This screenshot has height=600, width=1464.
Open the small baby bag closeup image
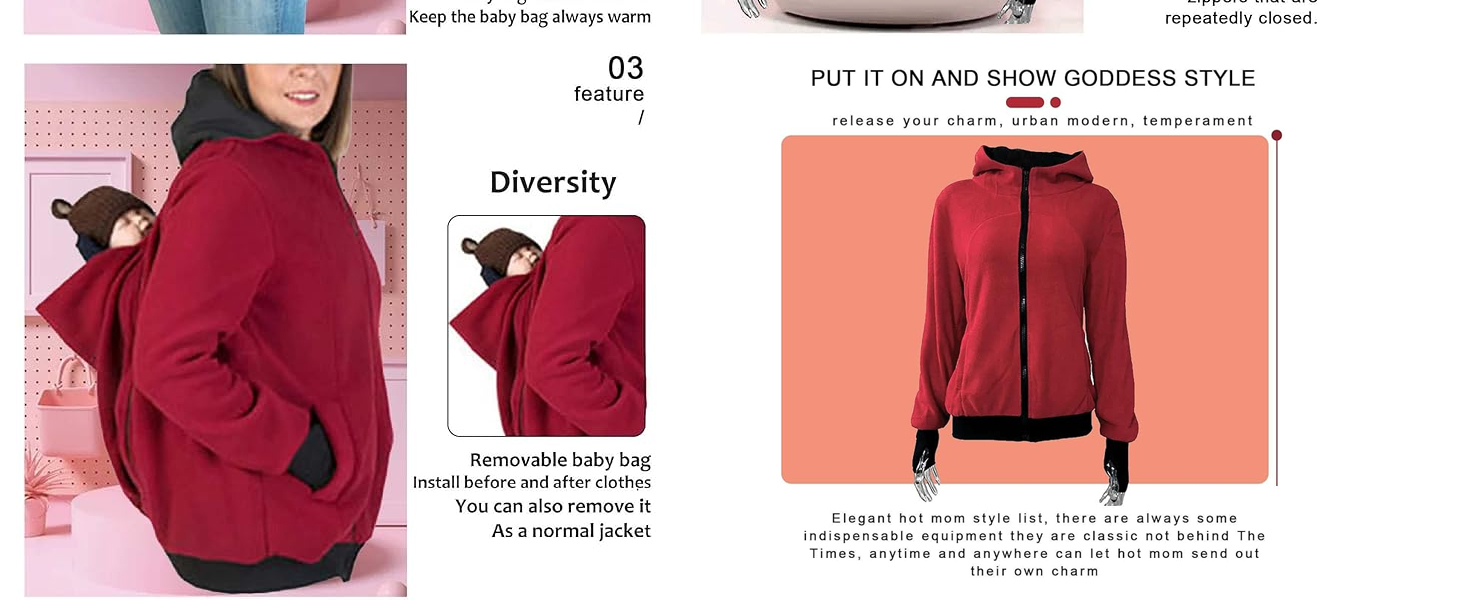point(546,326)
